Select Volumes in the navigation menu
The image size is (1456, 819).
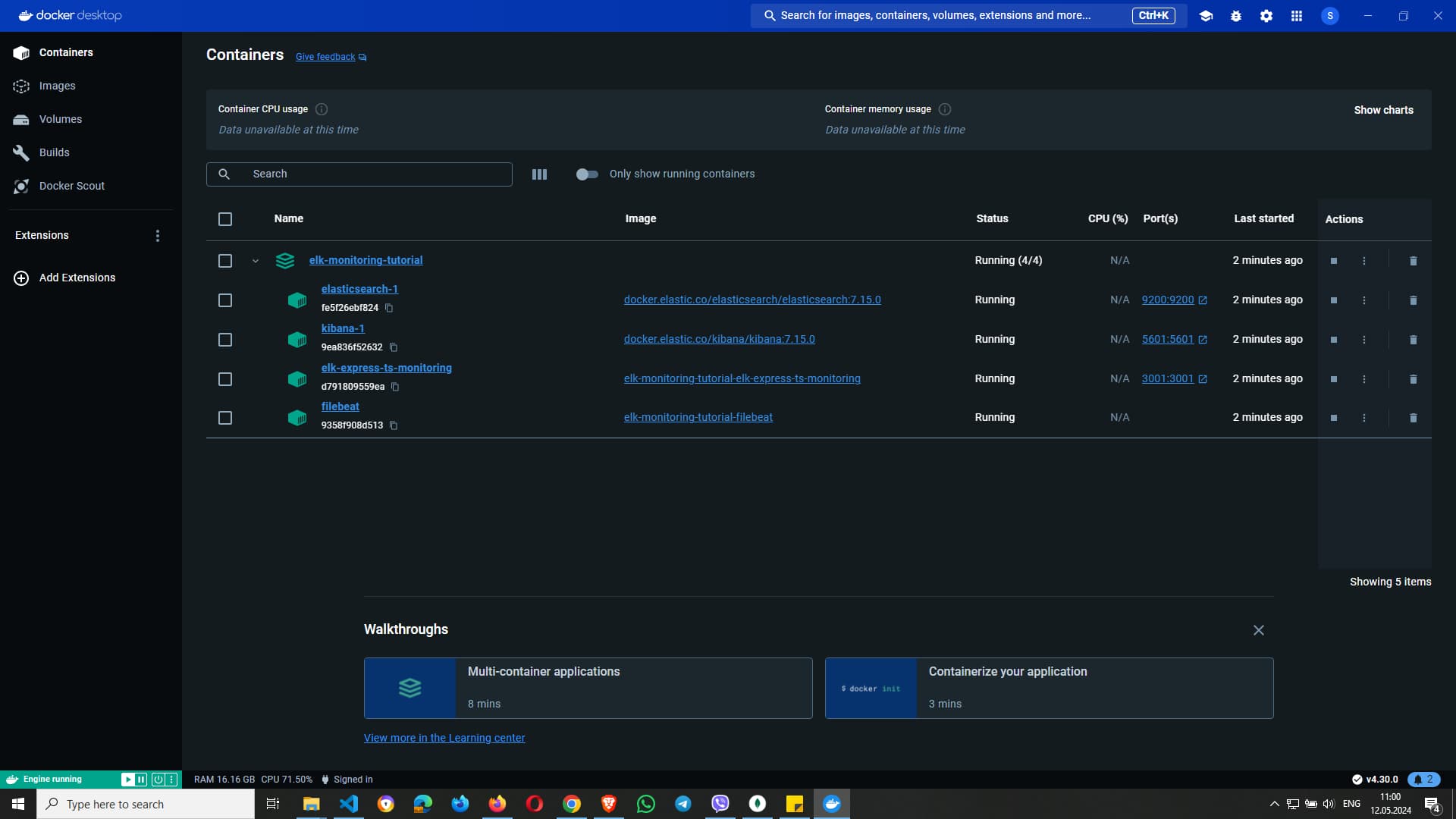(61, 119)
